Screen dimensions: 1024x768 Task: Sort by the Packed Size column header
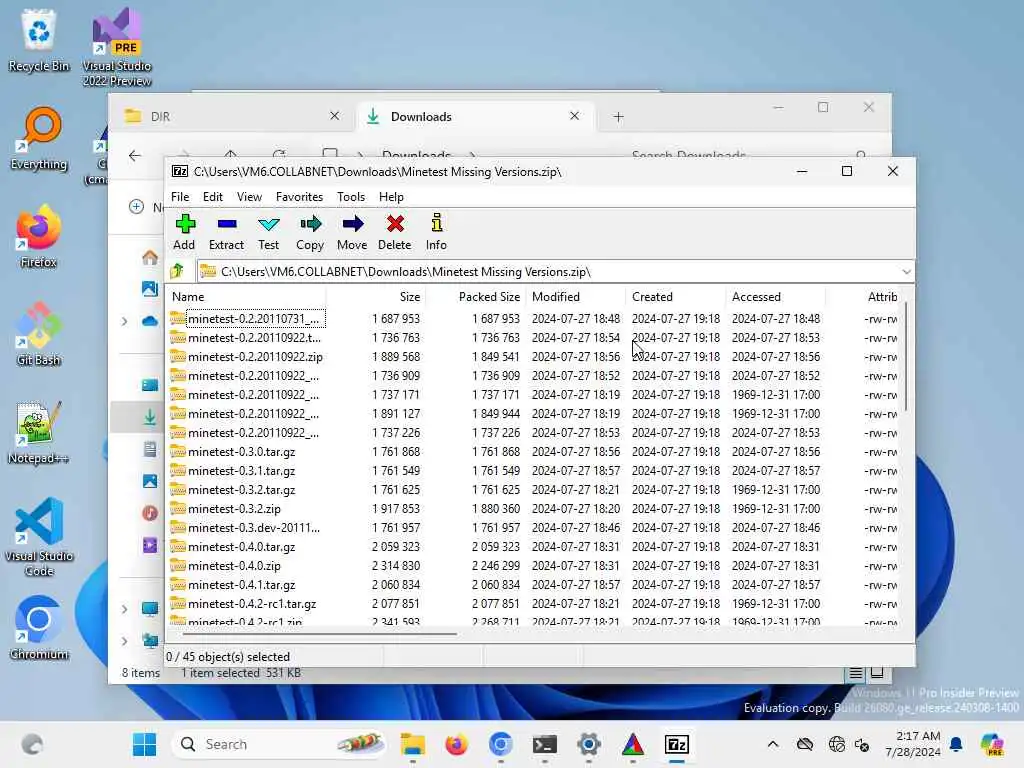click(475, 296)
